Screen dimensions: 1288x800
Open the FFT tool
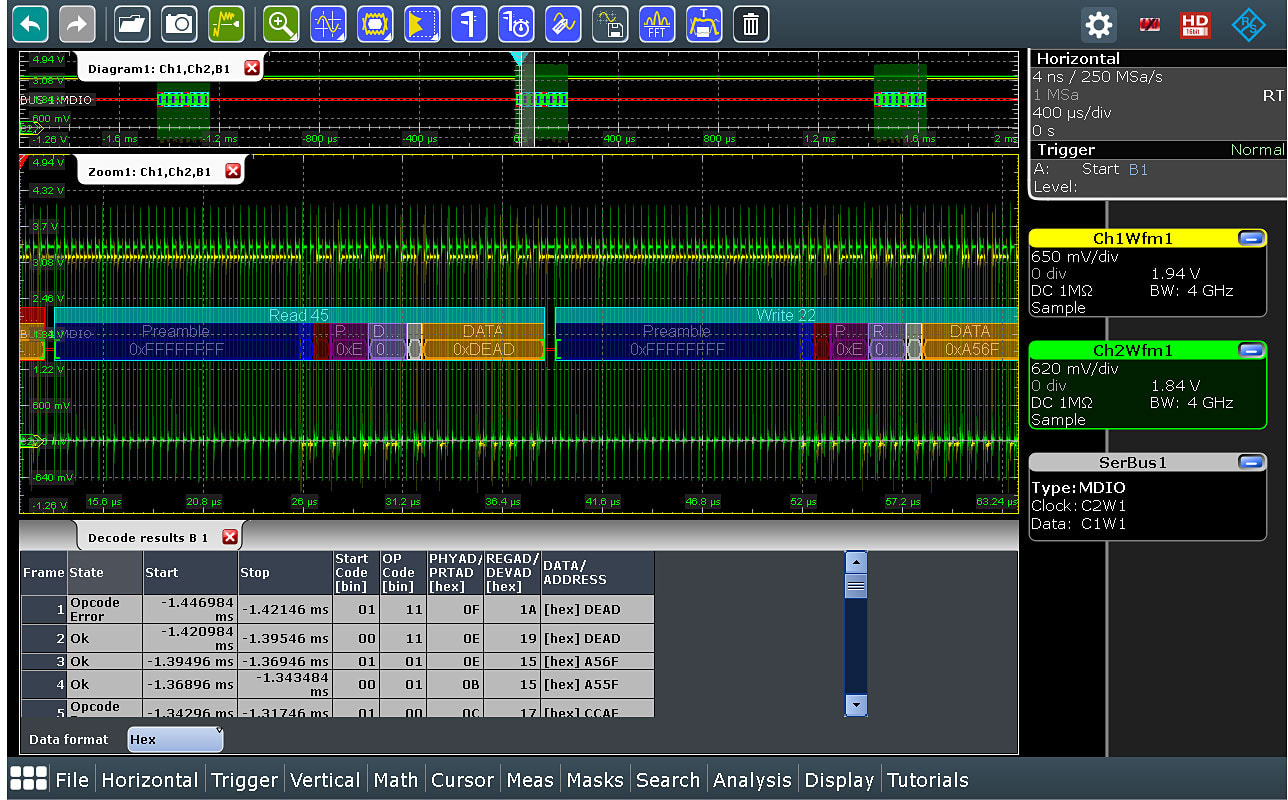coord(657,23)
